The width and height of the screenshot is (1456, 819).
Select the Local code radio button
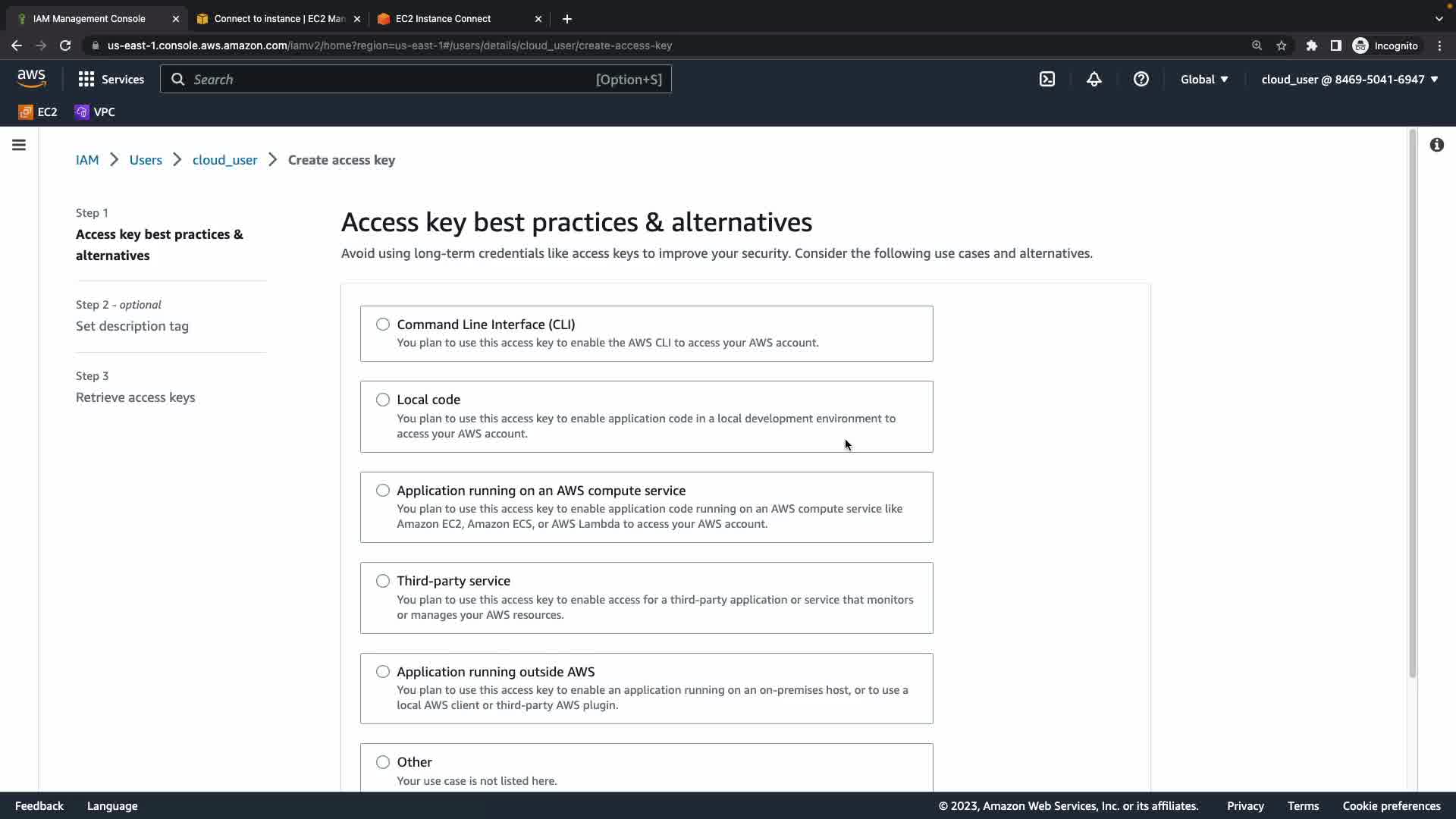[x=383, y=400]
